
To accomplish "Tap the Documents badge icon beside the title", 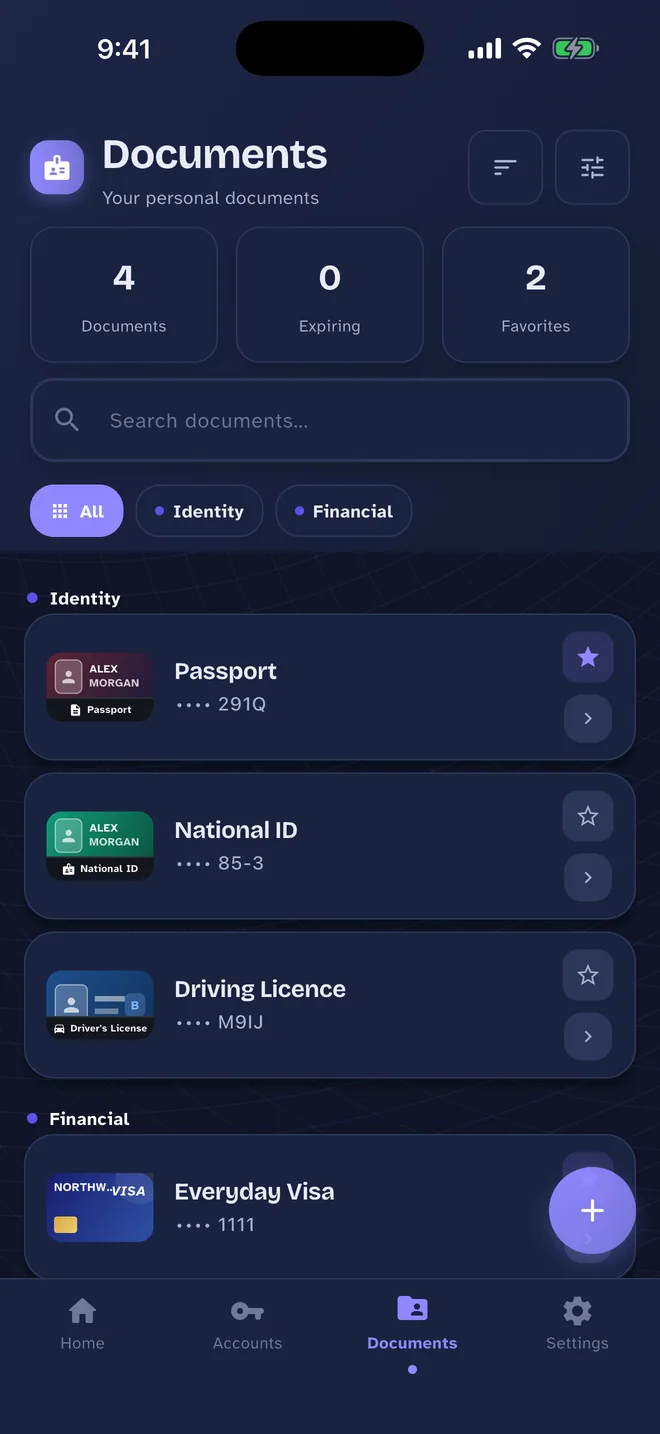I will [x=57, y=168].
